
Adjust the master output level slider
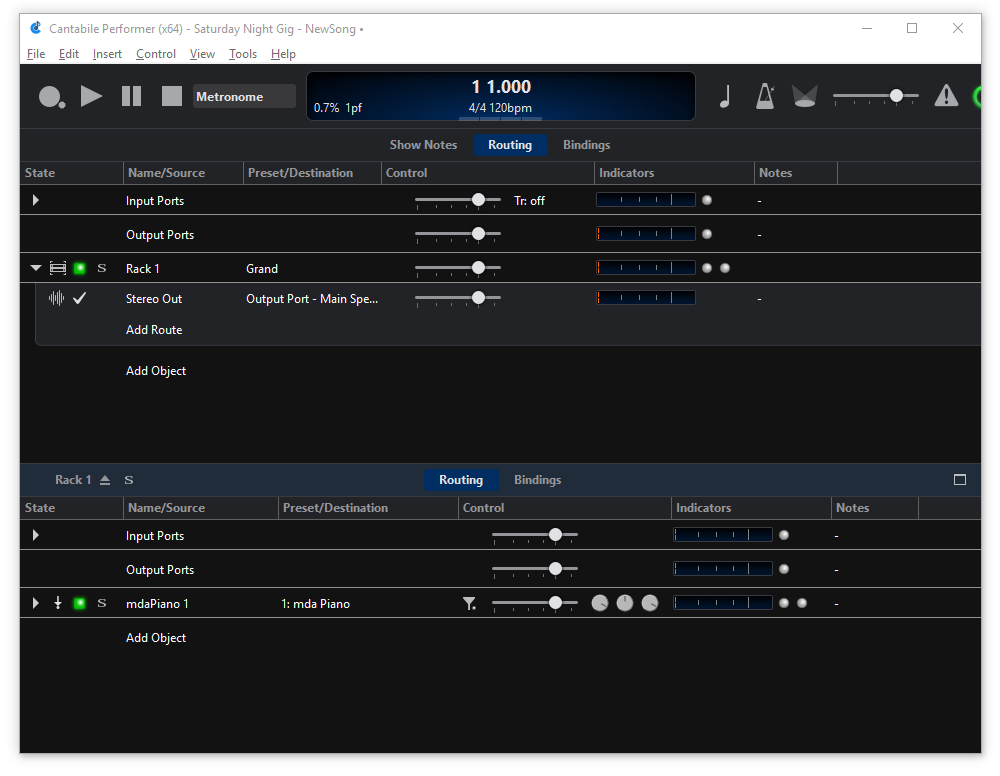876,96
